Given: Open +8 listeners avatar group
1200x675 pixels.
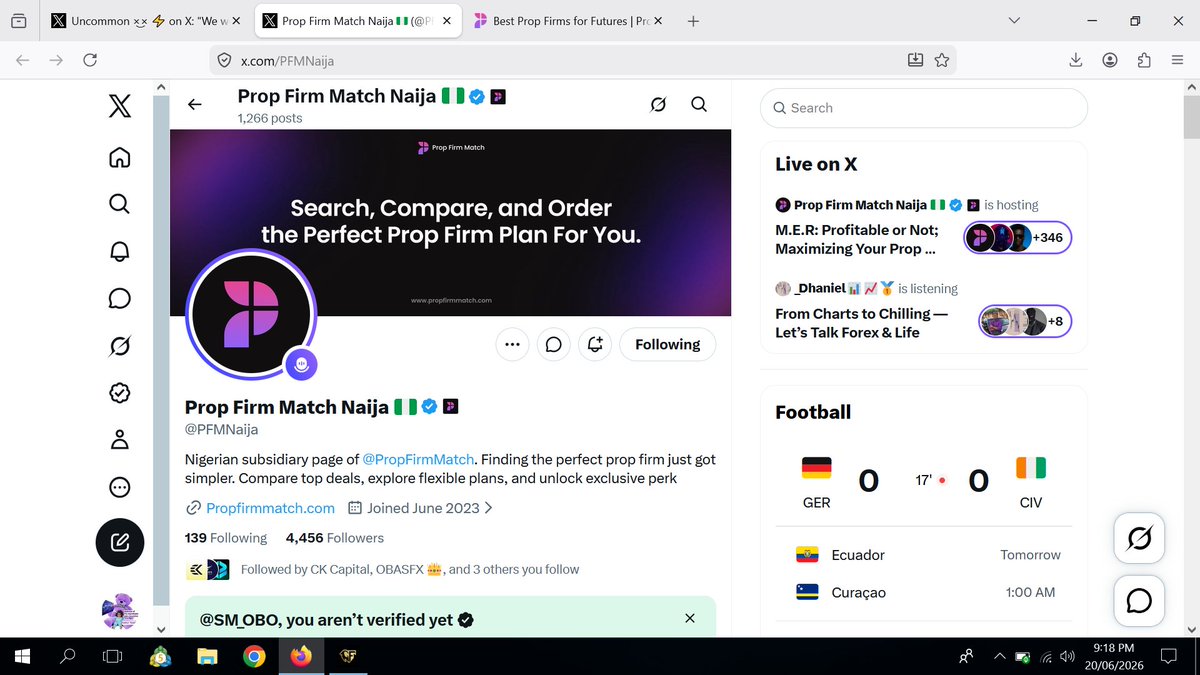Looking at the screenshot, I should (x=1025, y=321).
